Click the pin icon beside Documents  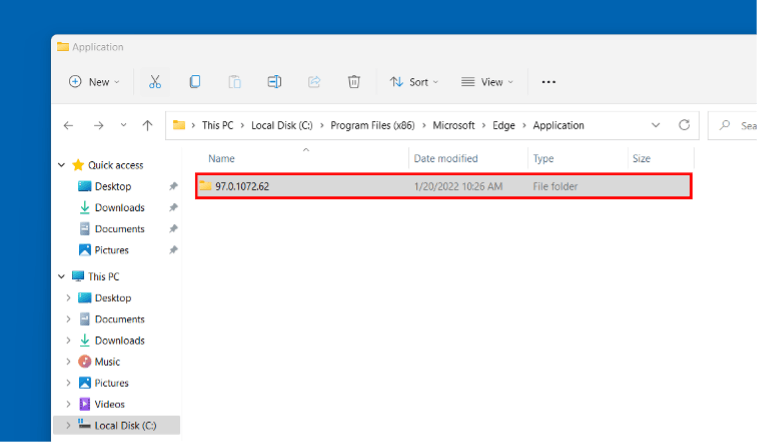pyautogui.click(x=173, y=229)
